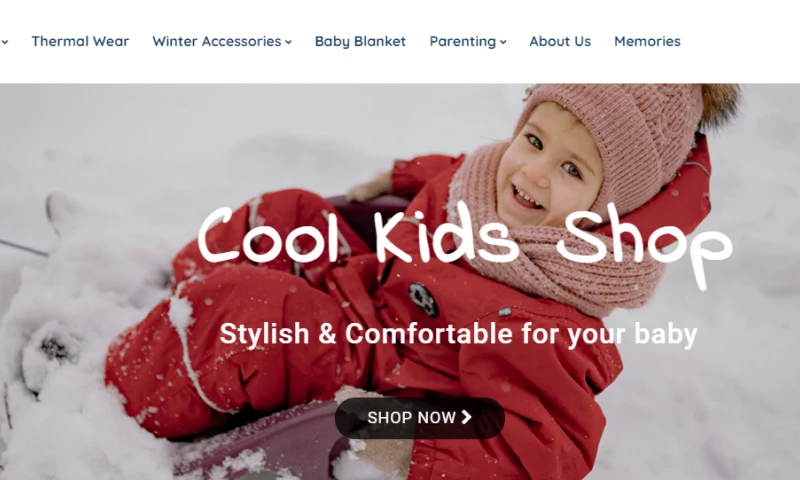
Task: Click the word Shop in the banner title
Action: pyautogui.click(x=644, y=244)
